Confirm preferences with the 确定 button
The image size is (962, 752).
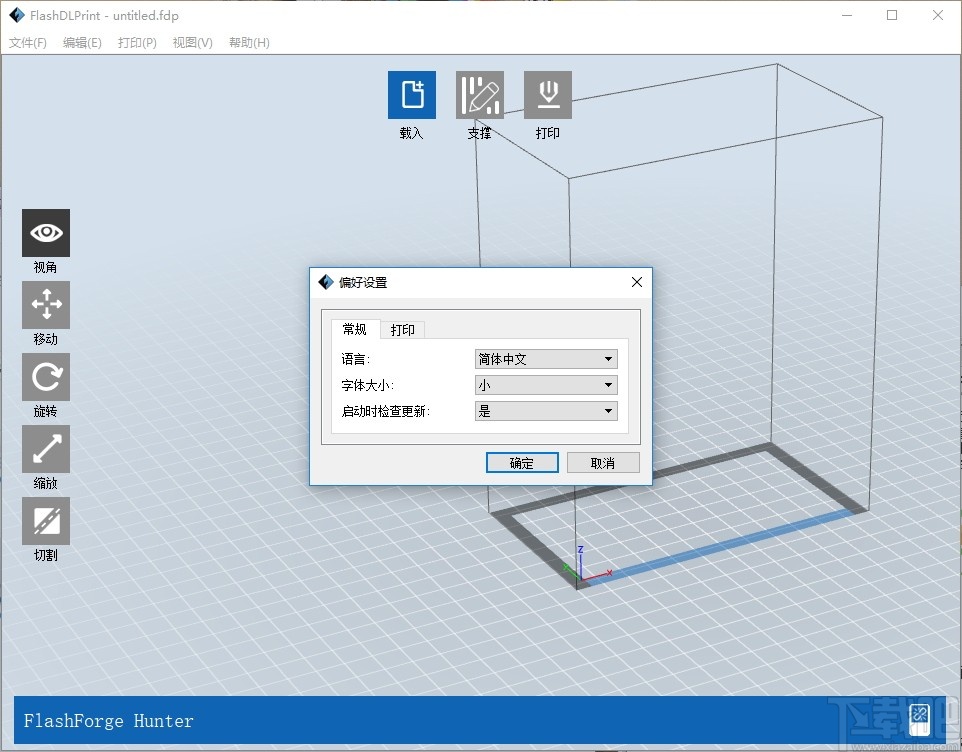coord(521,462)
